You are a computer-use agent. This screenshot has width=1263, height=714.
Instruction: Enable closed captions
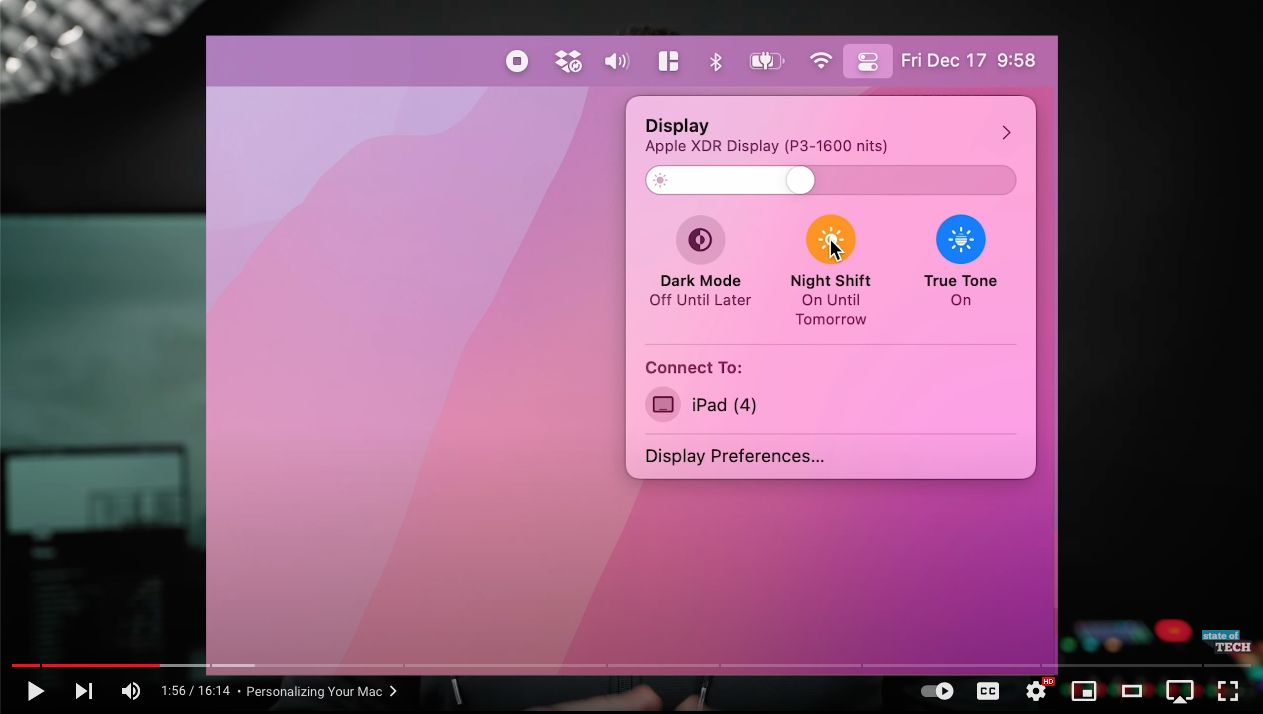[988, 691]
